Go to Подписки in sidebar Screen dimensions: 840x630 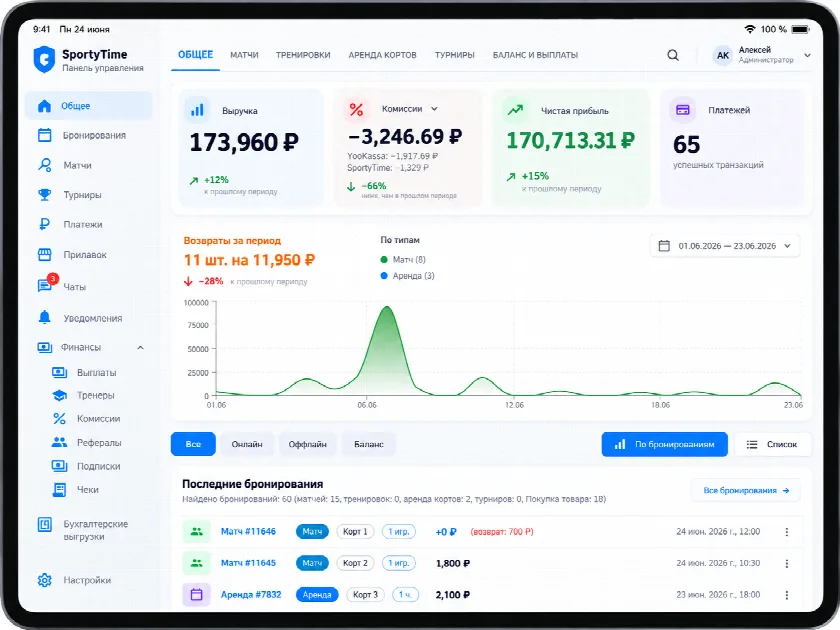(x=99, y=466)
